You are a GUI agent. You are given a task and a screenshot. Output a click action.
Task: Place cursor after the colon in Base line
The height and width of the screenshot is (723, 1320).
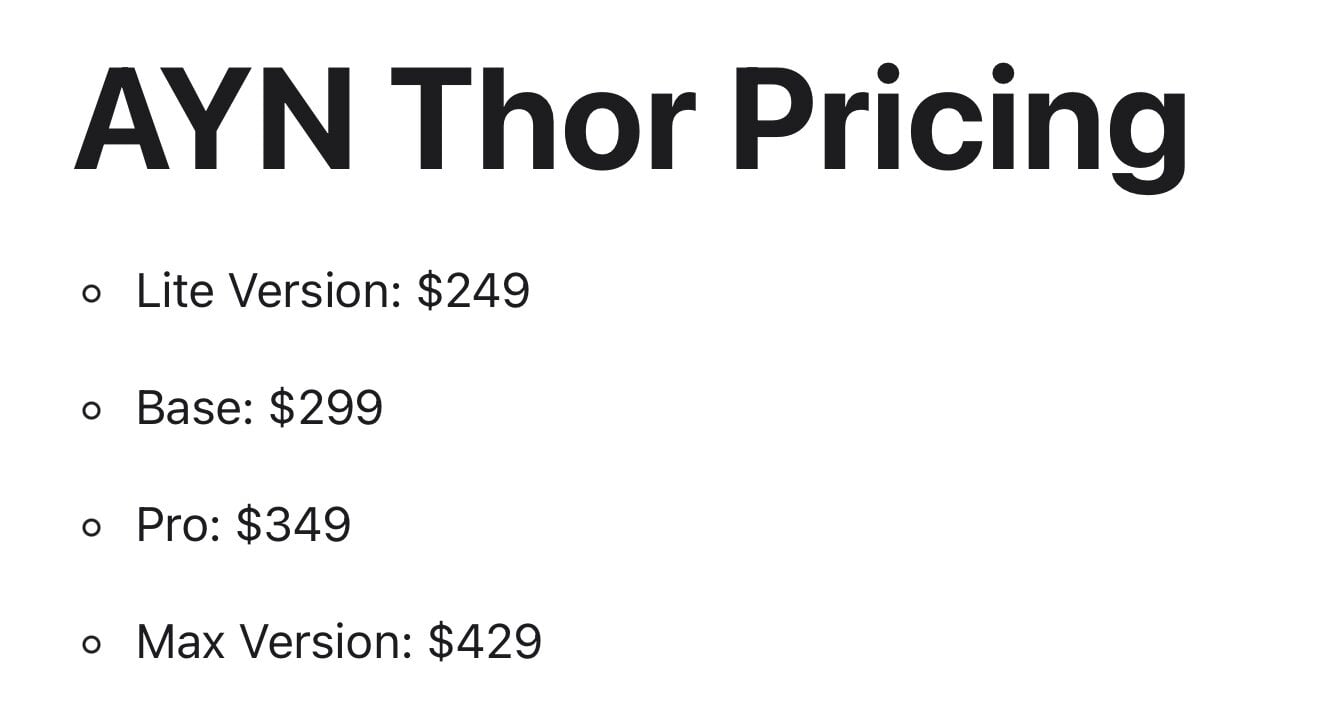tap(258, 408)
